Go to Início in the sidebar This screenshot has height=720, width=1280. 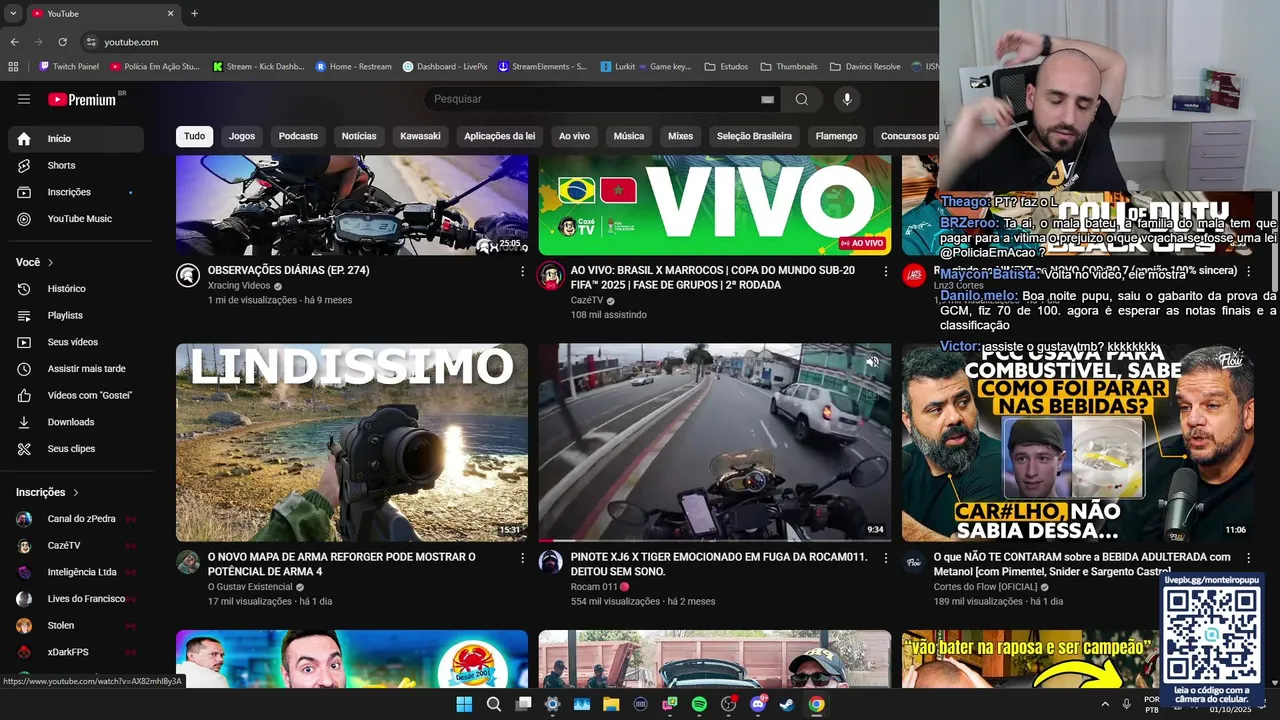pyautogui.click(x=76, y=139)
